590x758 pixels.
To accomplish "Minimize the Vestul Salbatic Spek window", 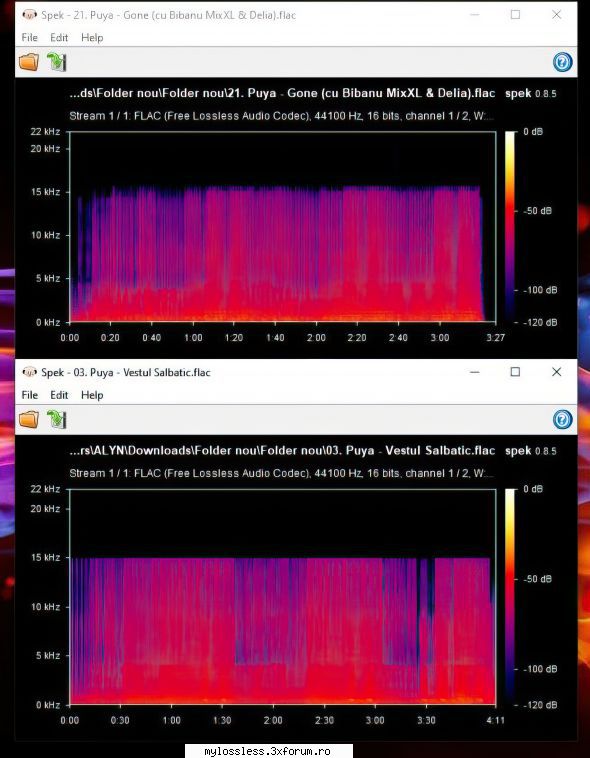I will (x=474, y=372).
